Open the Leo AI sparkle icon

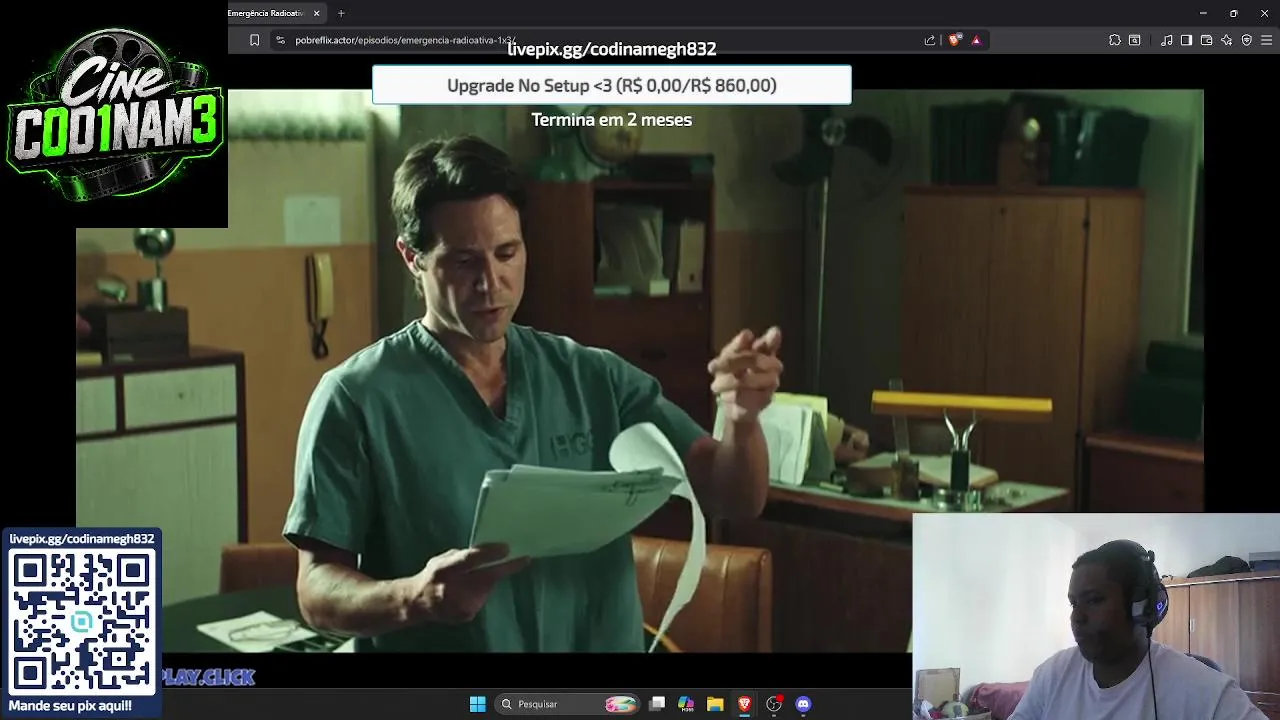pos(1226,40)
